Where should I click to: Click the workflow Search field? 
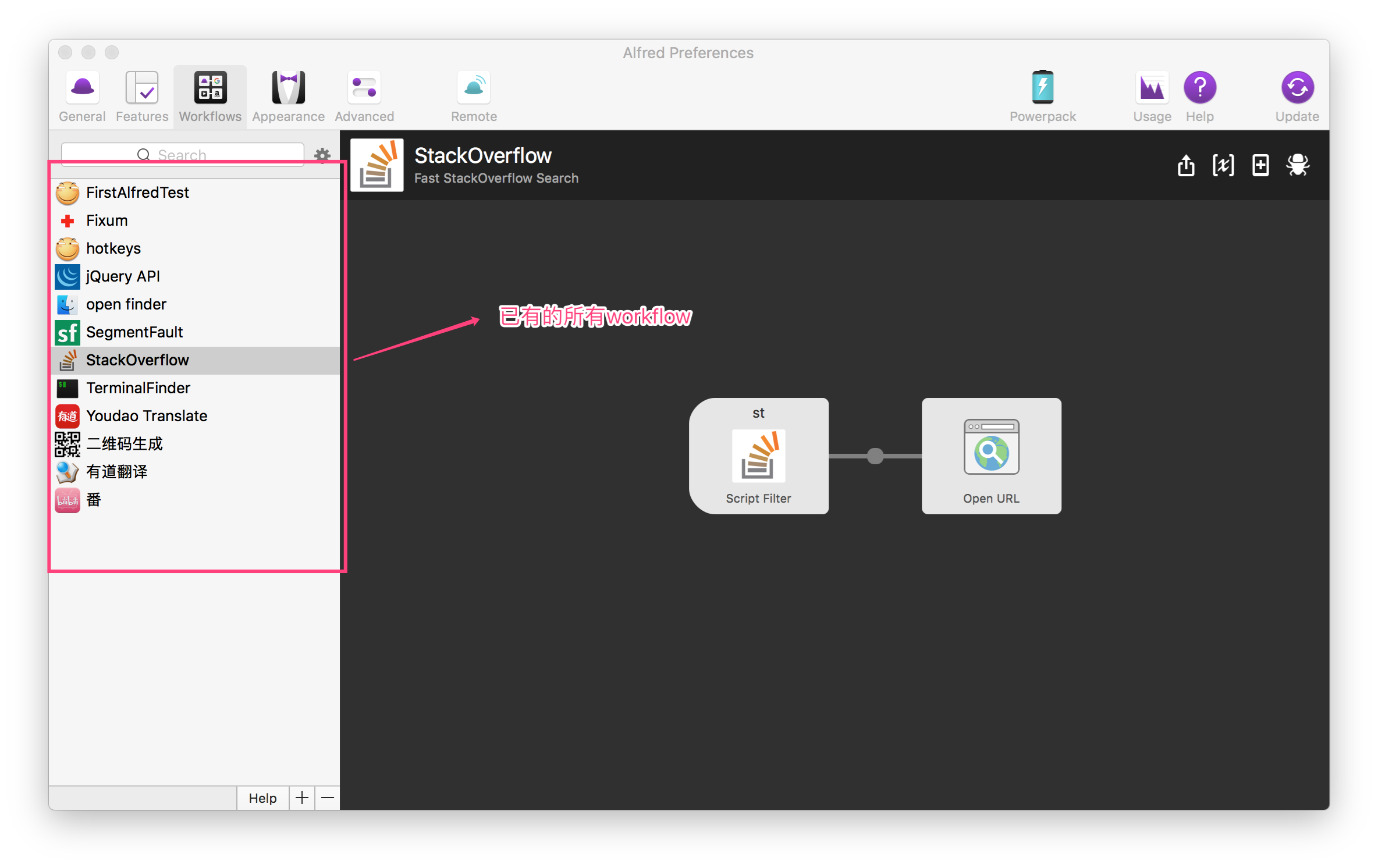(x=182, y=155)
